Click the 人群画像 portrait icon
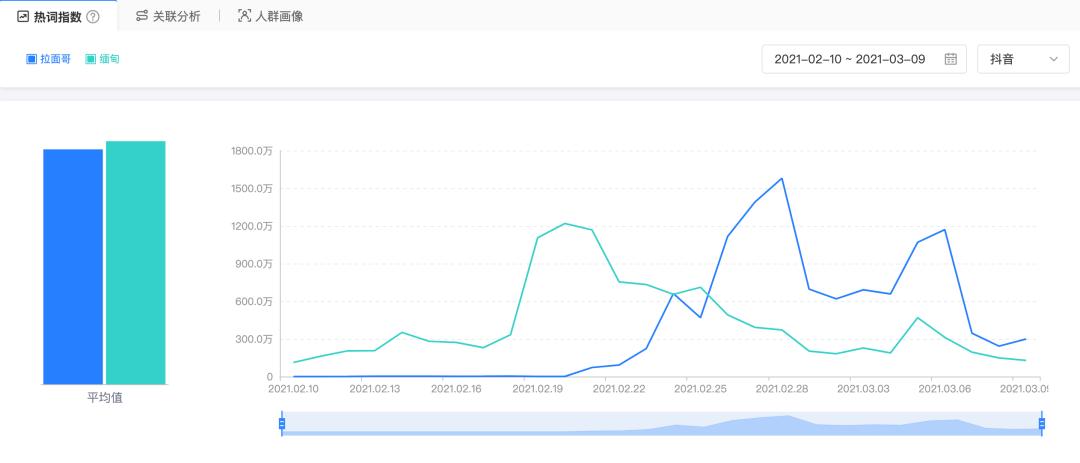The width and height of the screenshot is (1080, 463). click(x=245, y=16)
